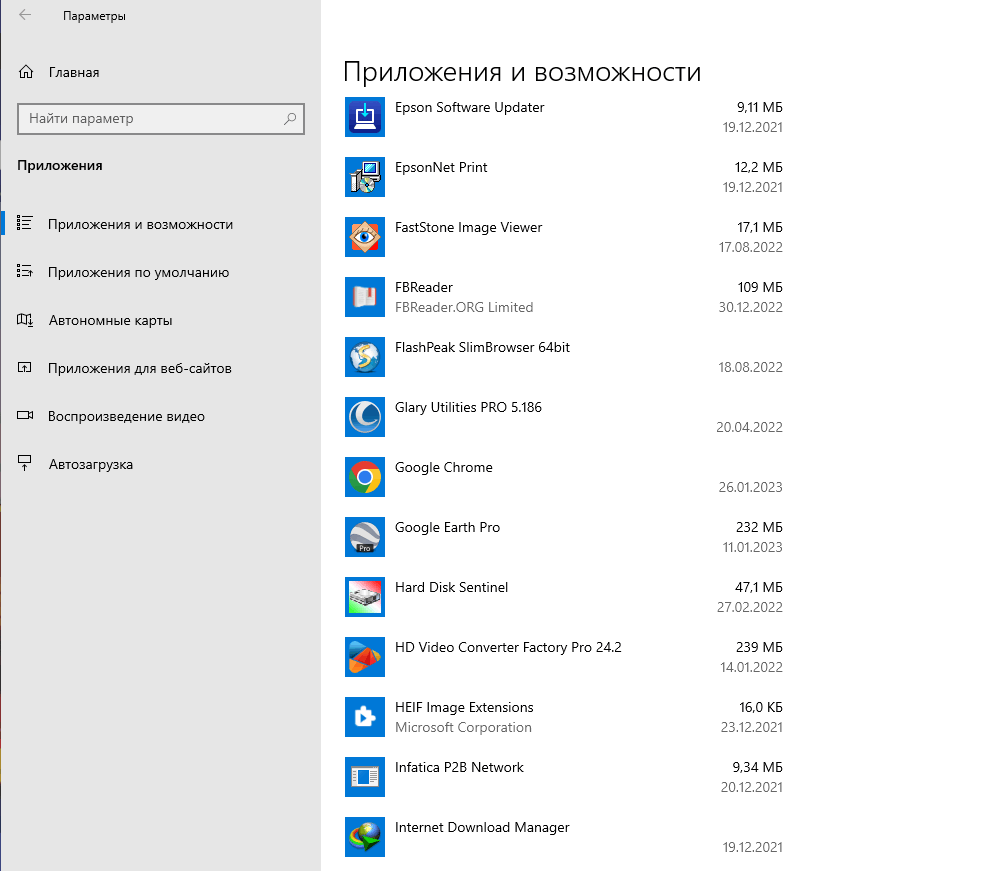Click the Internet Download Manager icon
The image size is (996, 871).
click(x=365, y=837)
